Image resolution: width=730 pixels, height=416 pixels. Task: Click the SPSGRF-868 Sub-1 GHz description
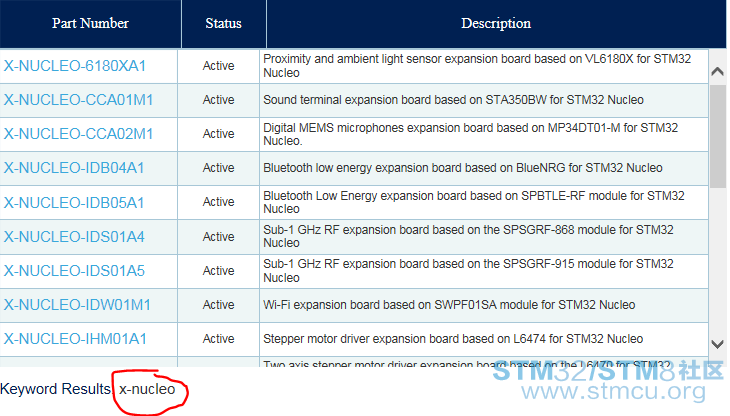pos(468,236)
